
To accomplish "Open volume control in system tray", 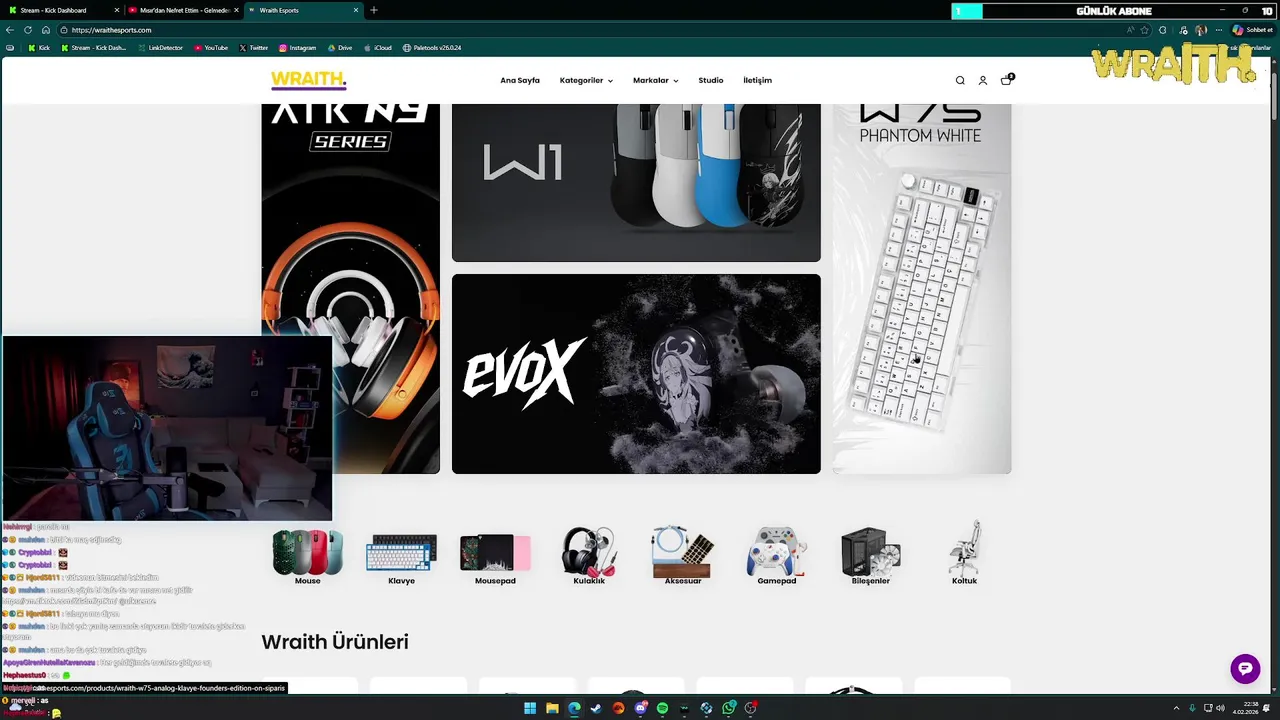I will click(x=1220, y=708).
